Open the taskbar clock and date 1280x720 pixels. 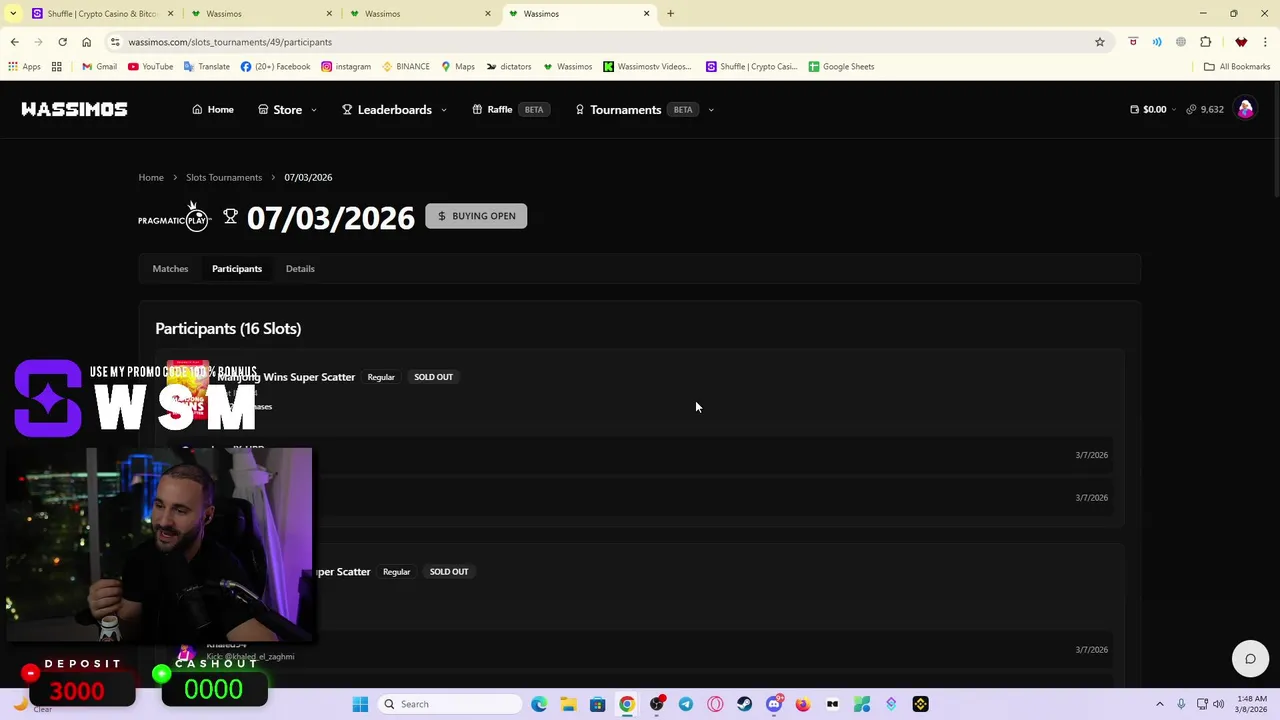tap(1251, 704)
